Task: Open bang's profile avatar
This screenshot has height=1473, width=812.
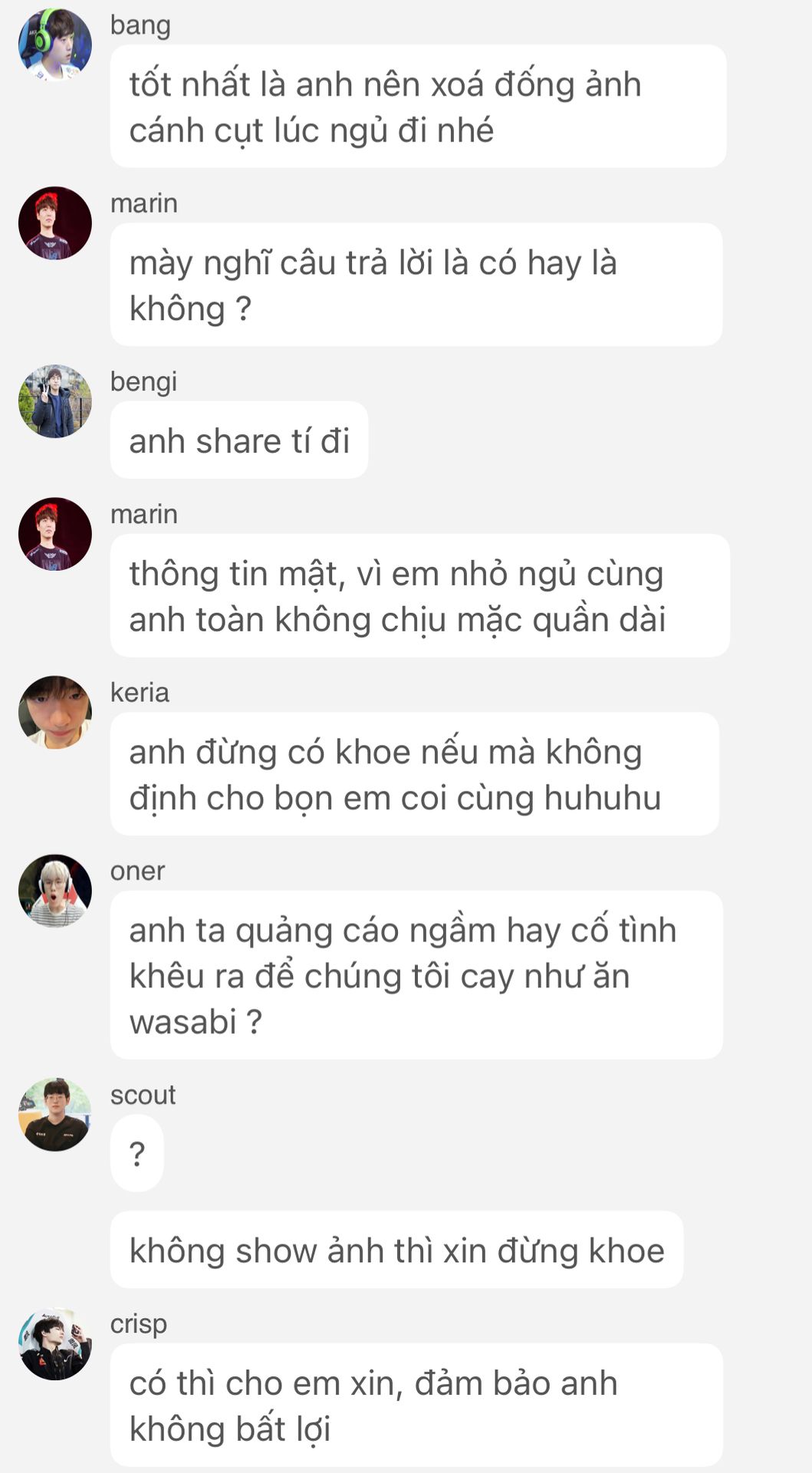Action: click(x=55, y=44)
